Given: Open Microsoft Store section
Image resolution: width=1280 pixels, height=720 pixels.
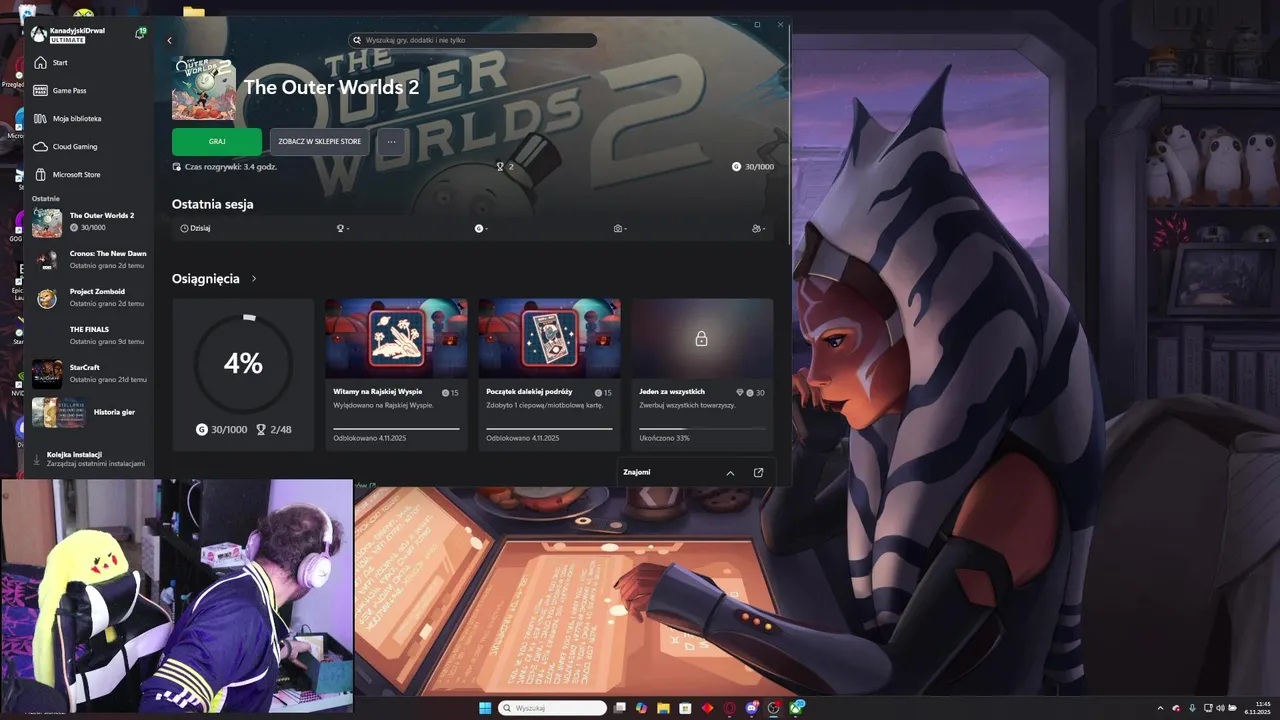Looking at the screenshot, I should pos(89,174).
